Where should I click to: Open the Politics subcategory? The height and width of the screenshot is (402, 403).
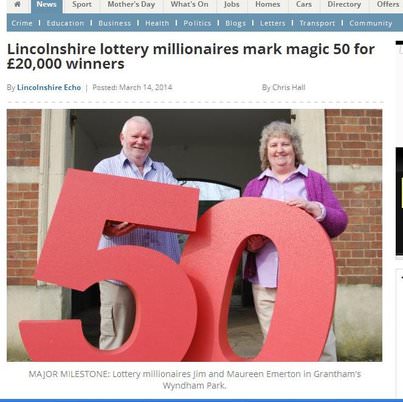[x=197, y=23]
